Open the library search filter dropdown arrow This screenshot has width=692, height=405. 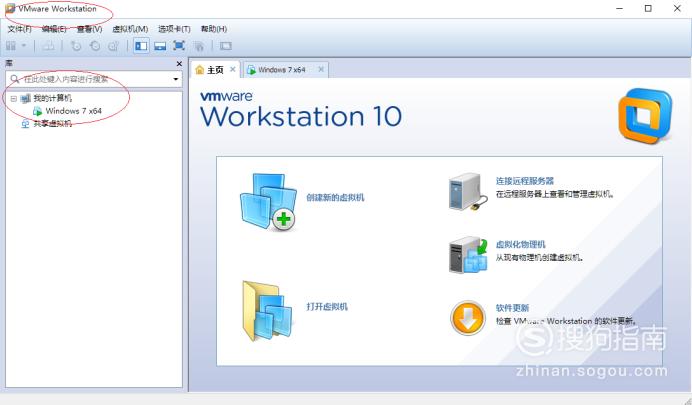click(176, 79)
